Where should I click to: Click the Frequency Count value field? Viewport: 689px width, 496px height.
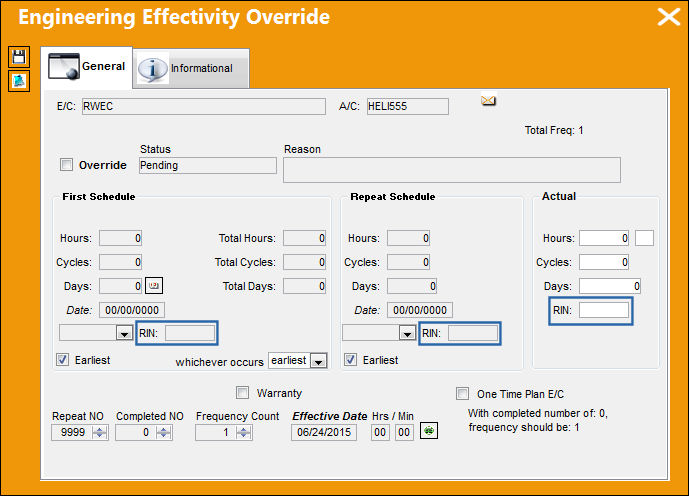click(216, 432)
